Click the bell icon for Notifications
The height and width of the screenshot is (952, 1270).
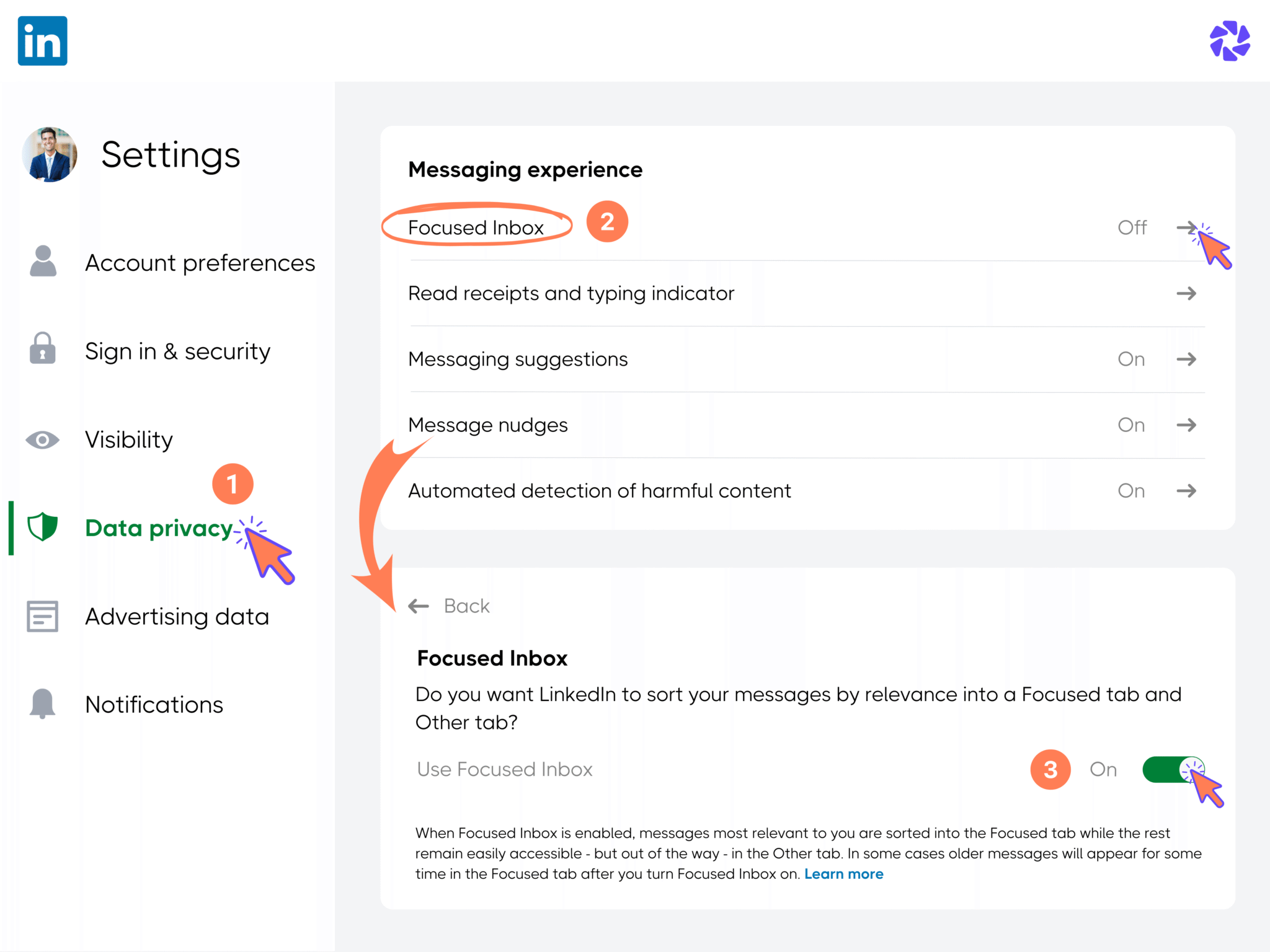[42, 704]
